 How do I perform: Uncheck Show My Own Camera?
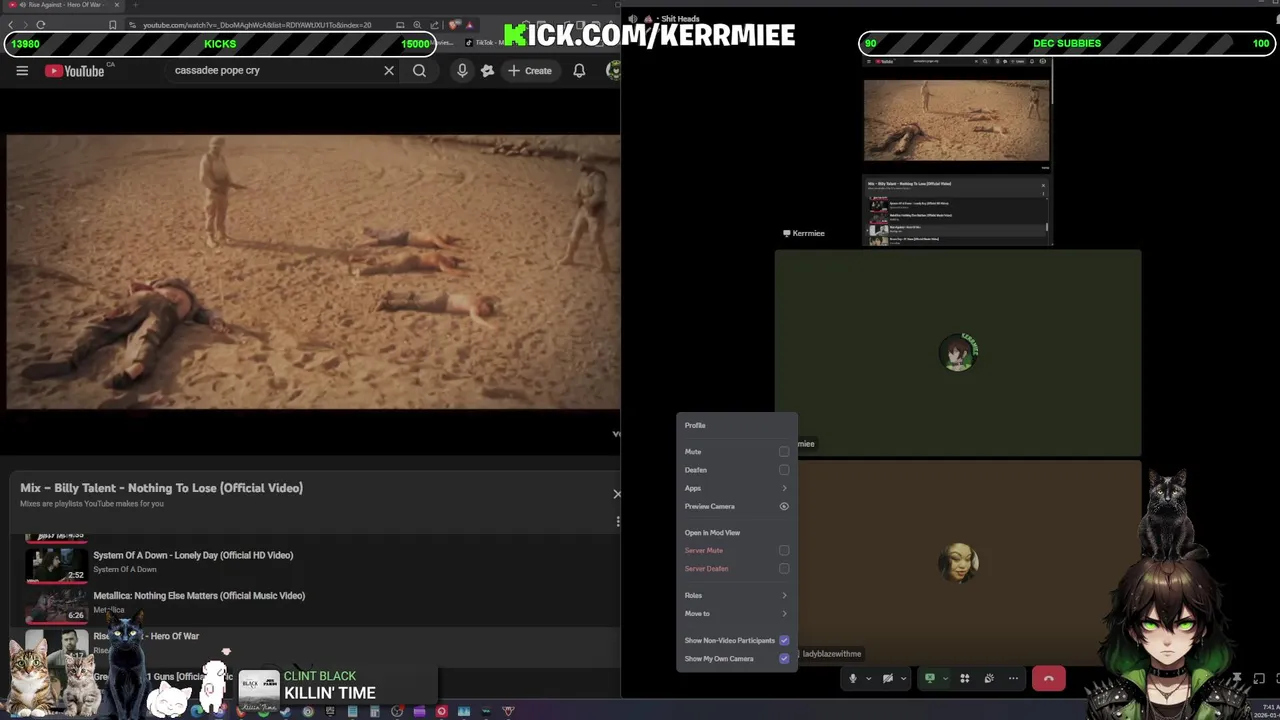(784, 658)
